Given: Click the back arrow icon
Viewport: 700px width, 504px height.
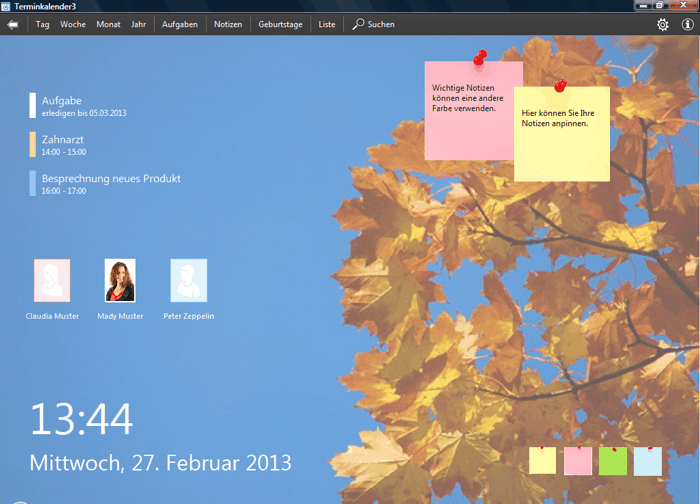Looking at the screenshot, I should point(13,24).
